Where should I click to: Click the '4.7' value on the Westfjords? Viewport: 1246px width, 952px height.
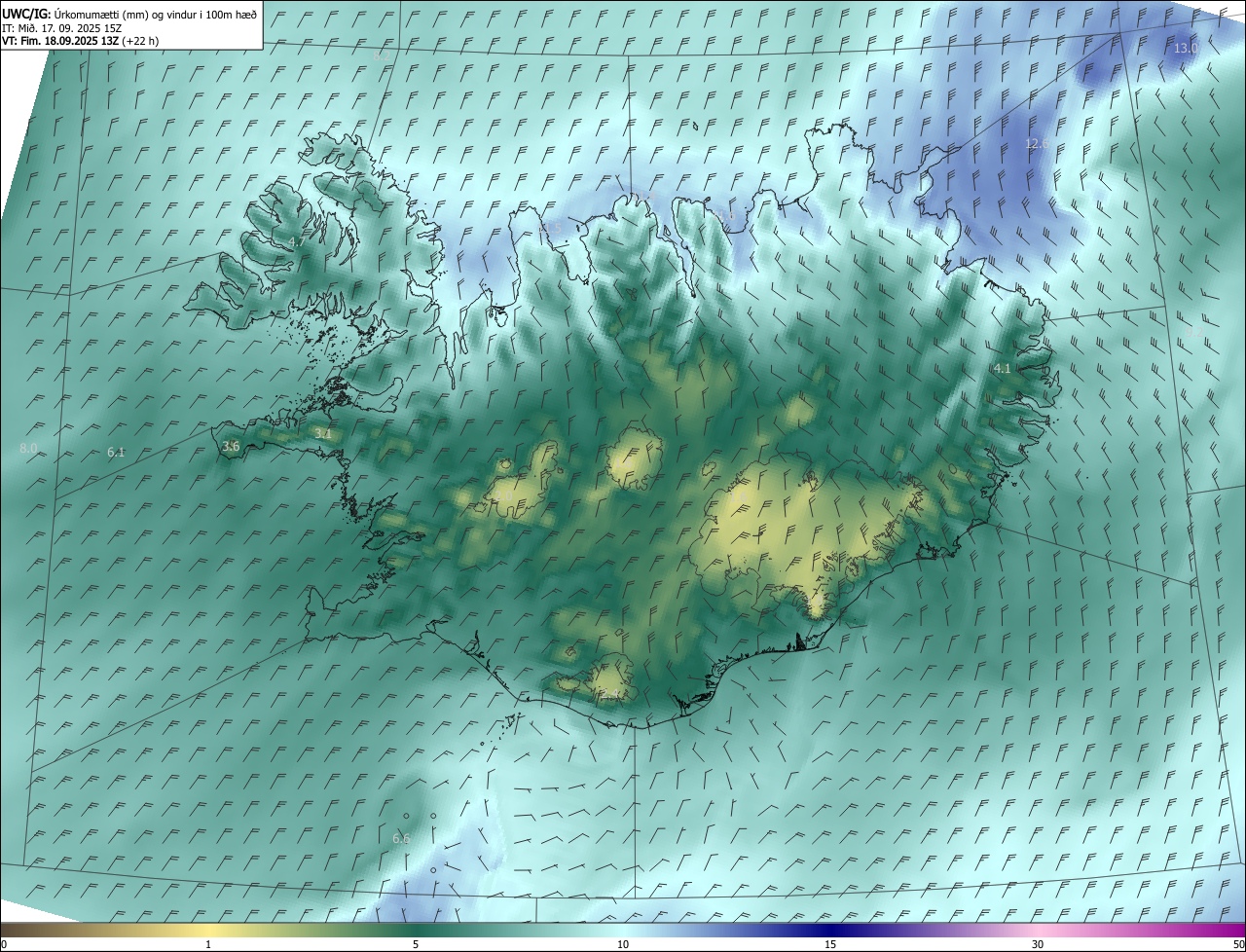click(297, 241)
